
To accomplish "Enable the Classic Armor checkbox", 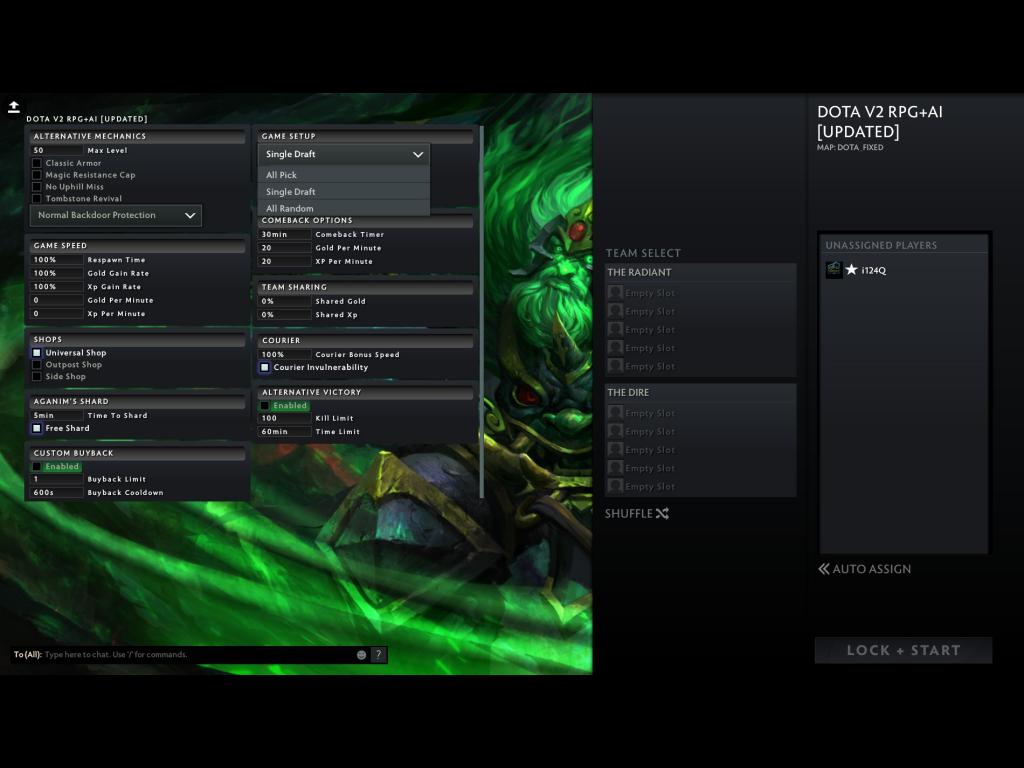I will 37,163.
